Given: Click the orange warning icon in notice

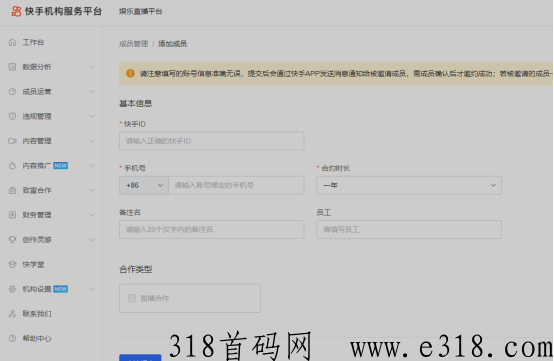Looking at the screenshot, I should point(130,73).
